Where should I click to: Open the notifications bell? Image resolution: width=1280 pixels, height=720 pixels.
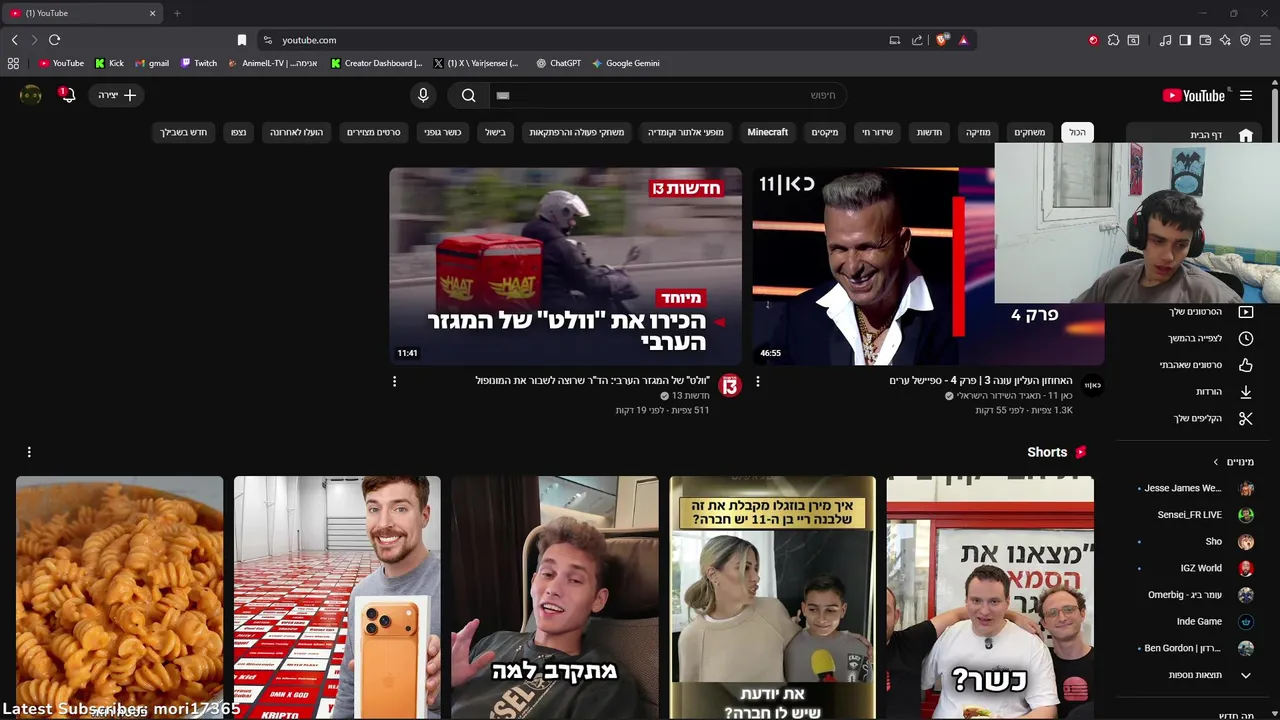[x=67, y=95]
